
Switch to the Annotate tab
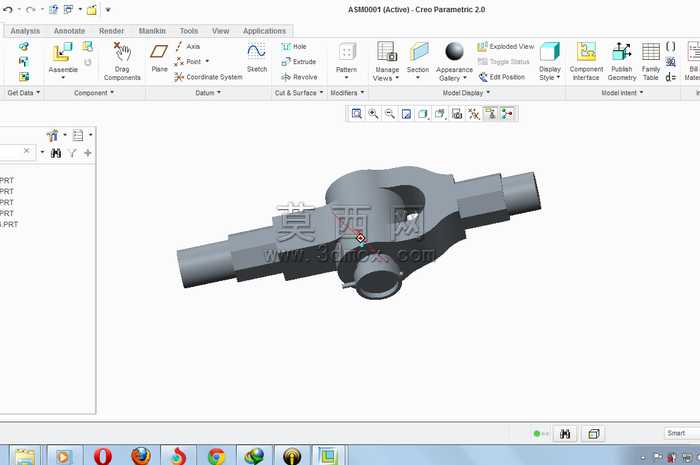tap(69, 31)
